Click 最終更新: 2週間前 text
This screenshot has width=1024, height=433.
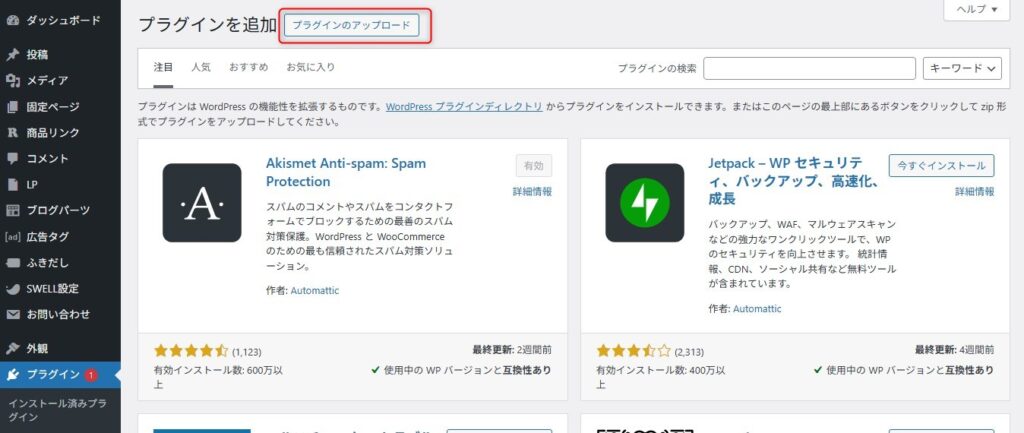pyautogui.click(x=512, y=350)
